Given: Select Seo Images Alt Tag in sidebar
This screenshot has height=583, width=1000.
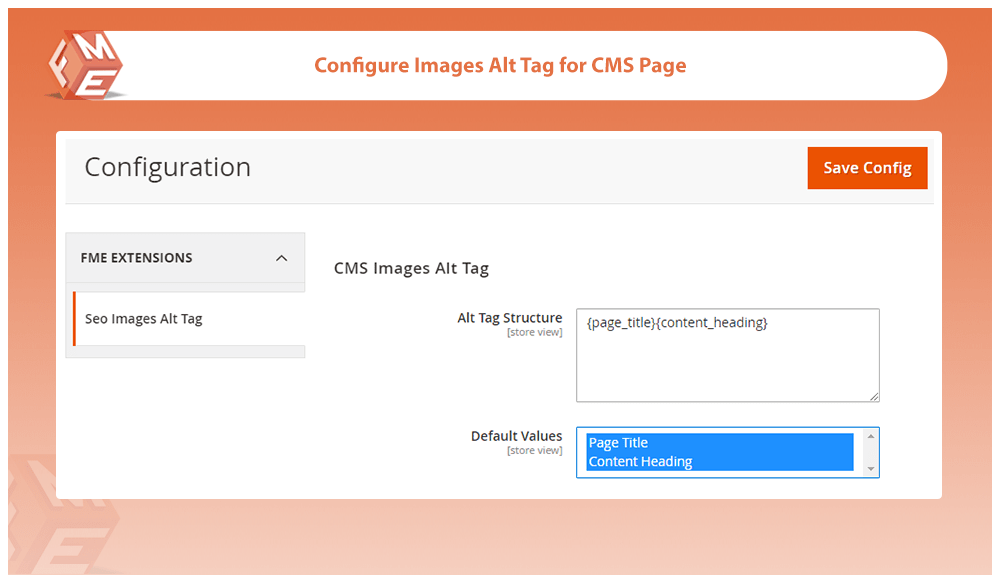Looking at the screenshot, I should click(x=143, y=319).
